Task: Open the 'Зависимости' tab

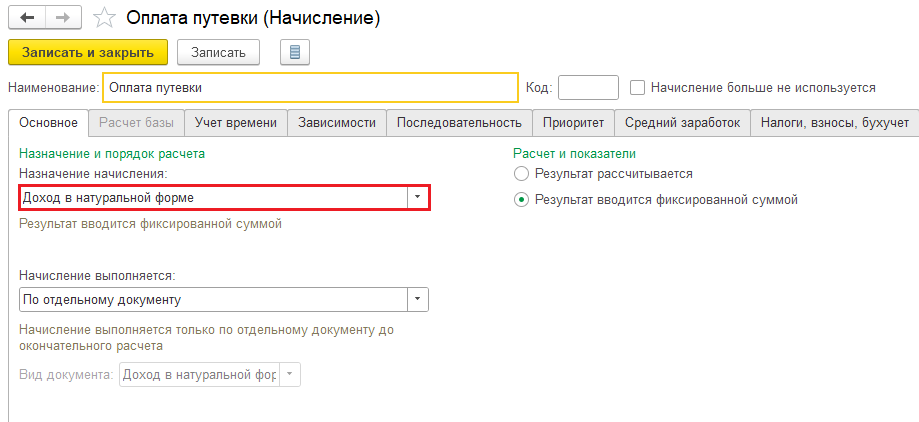Action: [x=336, y=123]
